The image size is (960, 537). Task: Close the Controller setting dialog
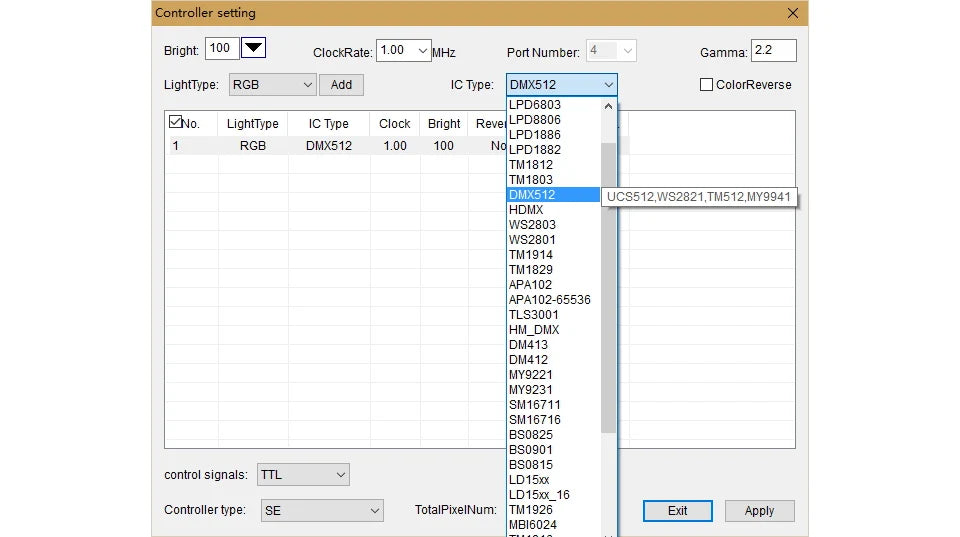tap(792, 13)
